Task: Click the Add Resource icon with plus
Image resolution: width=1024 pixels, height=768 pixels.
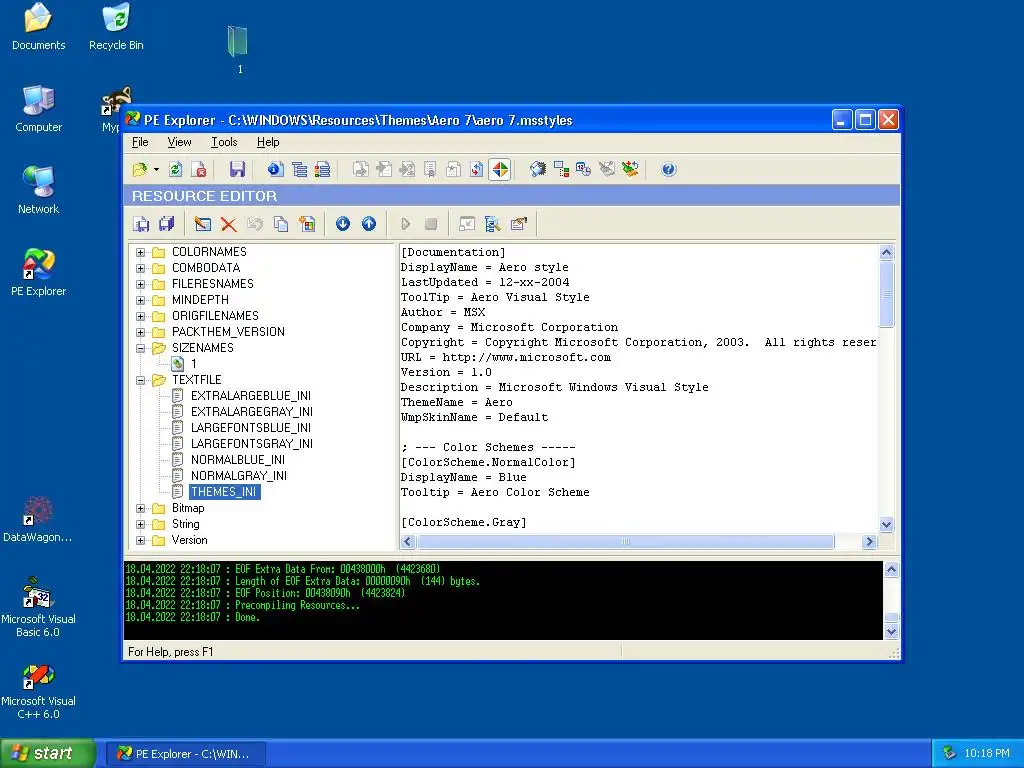Action: tap(307, 224)
